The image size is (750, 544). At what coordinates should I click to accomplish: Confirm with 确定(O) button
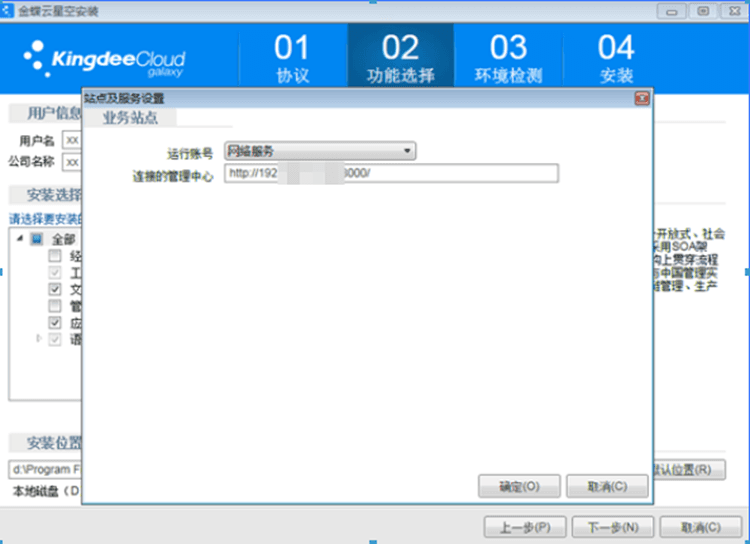point(519,487)
